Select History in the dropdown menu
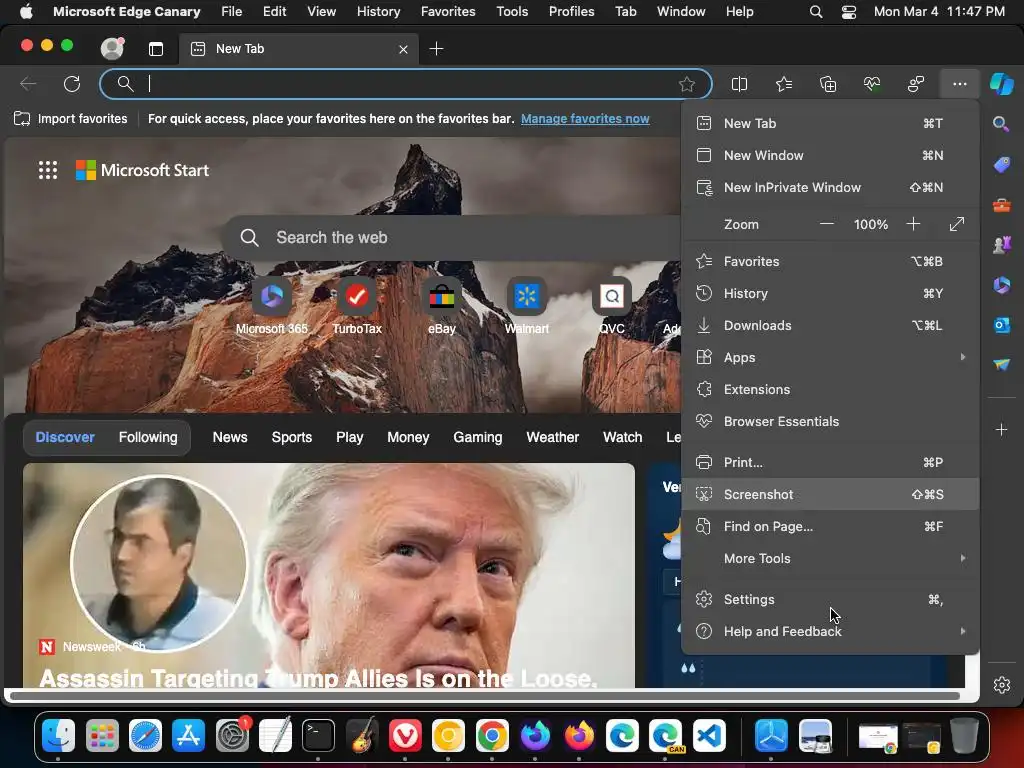Screen dimensions: 1024x768 (x=831, y=293)
